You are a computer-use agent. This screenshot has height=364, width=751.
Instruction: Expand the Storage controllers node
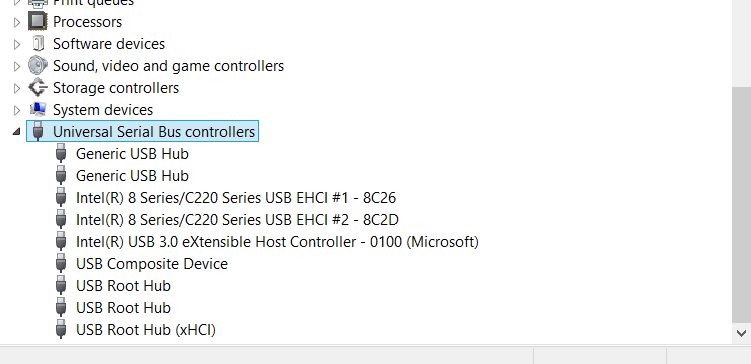[x=17, y=88]
